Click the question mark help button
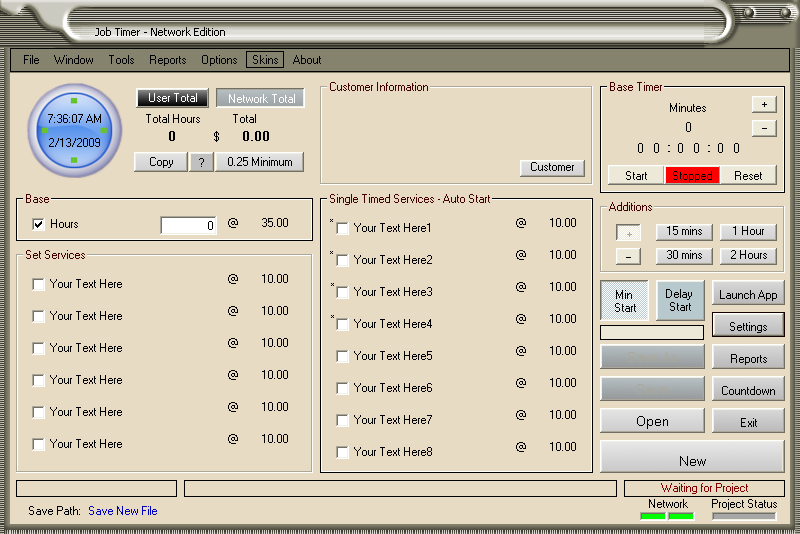 (x=202, y=162)
